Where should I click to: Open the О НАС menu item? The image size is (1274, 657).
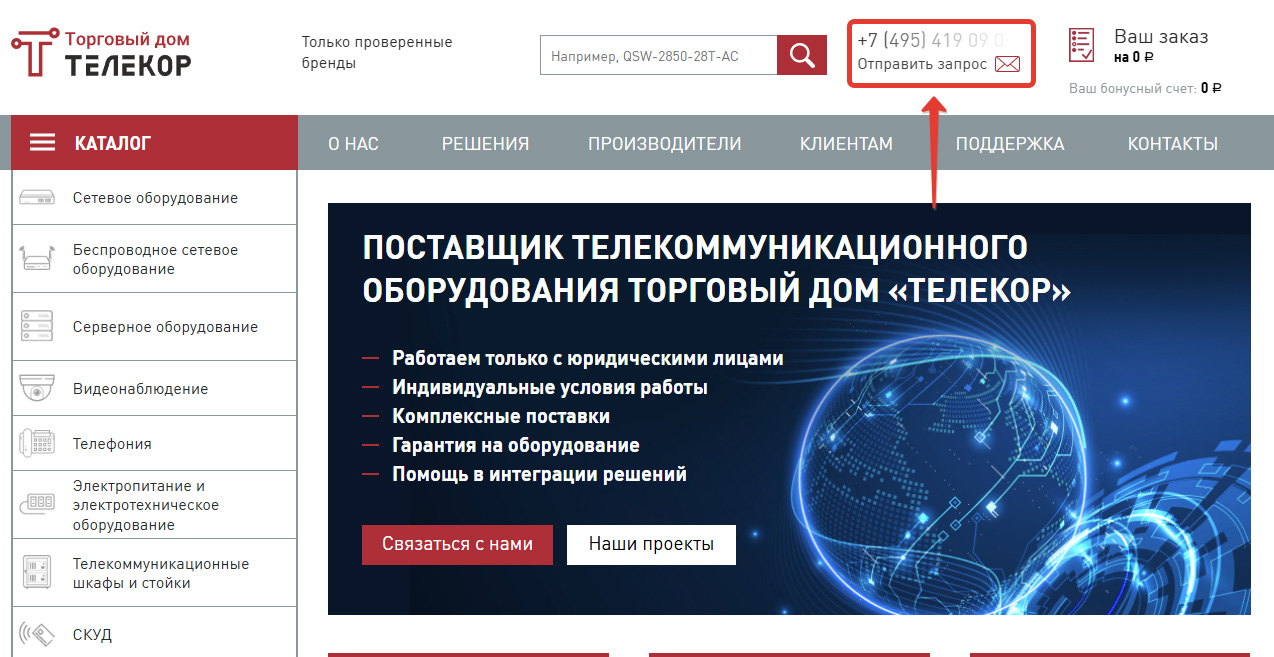click(x=353, y=144)
